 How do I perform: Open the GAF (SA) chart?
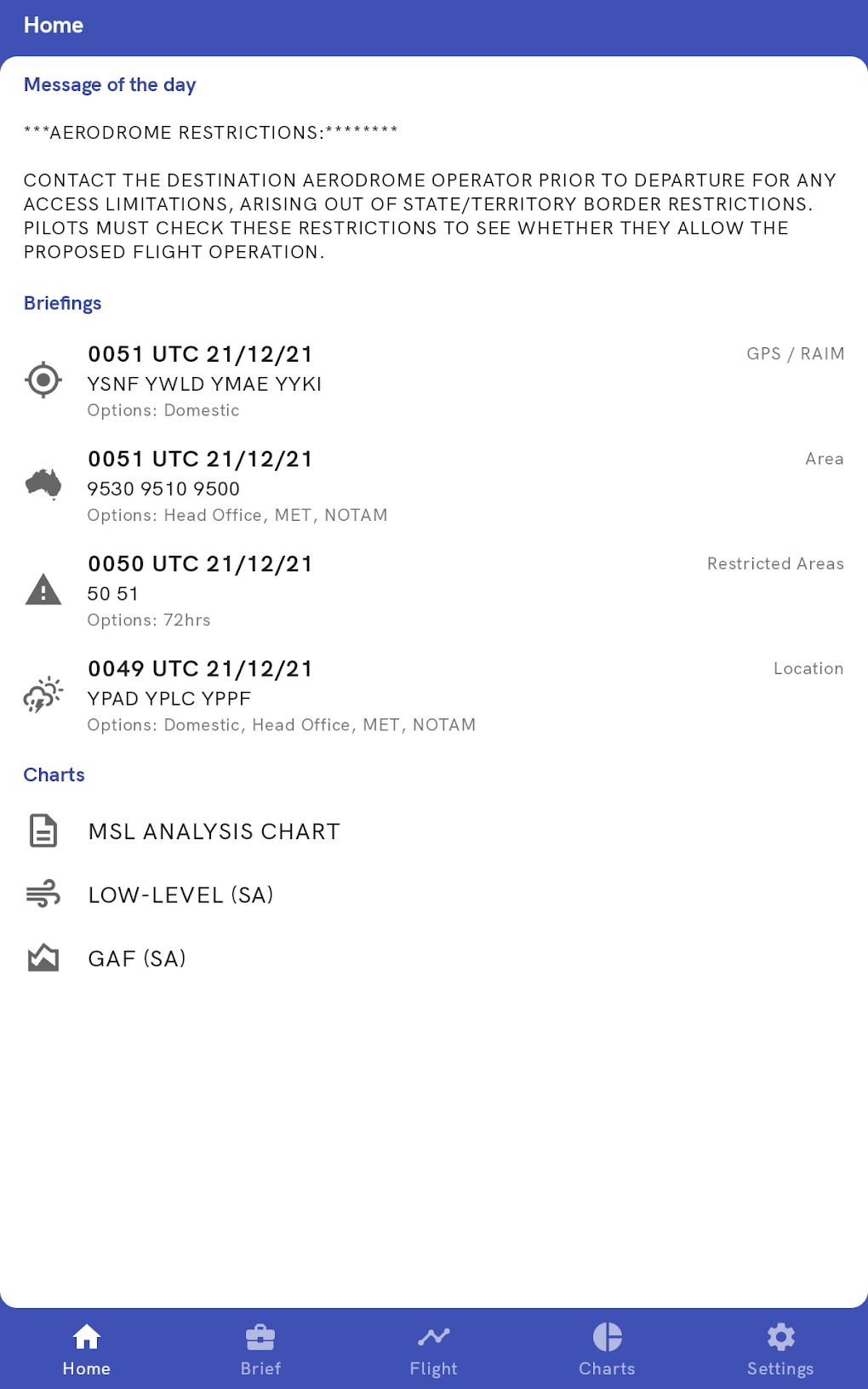click(x=137, y=959)
